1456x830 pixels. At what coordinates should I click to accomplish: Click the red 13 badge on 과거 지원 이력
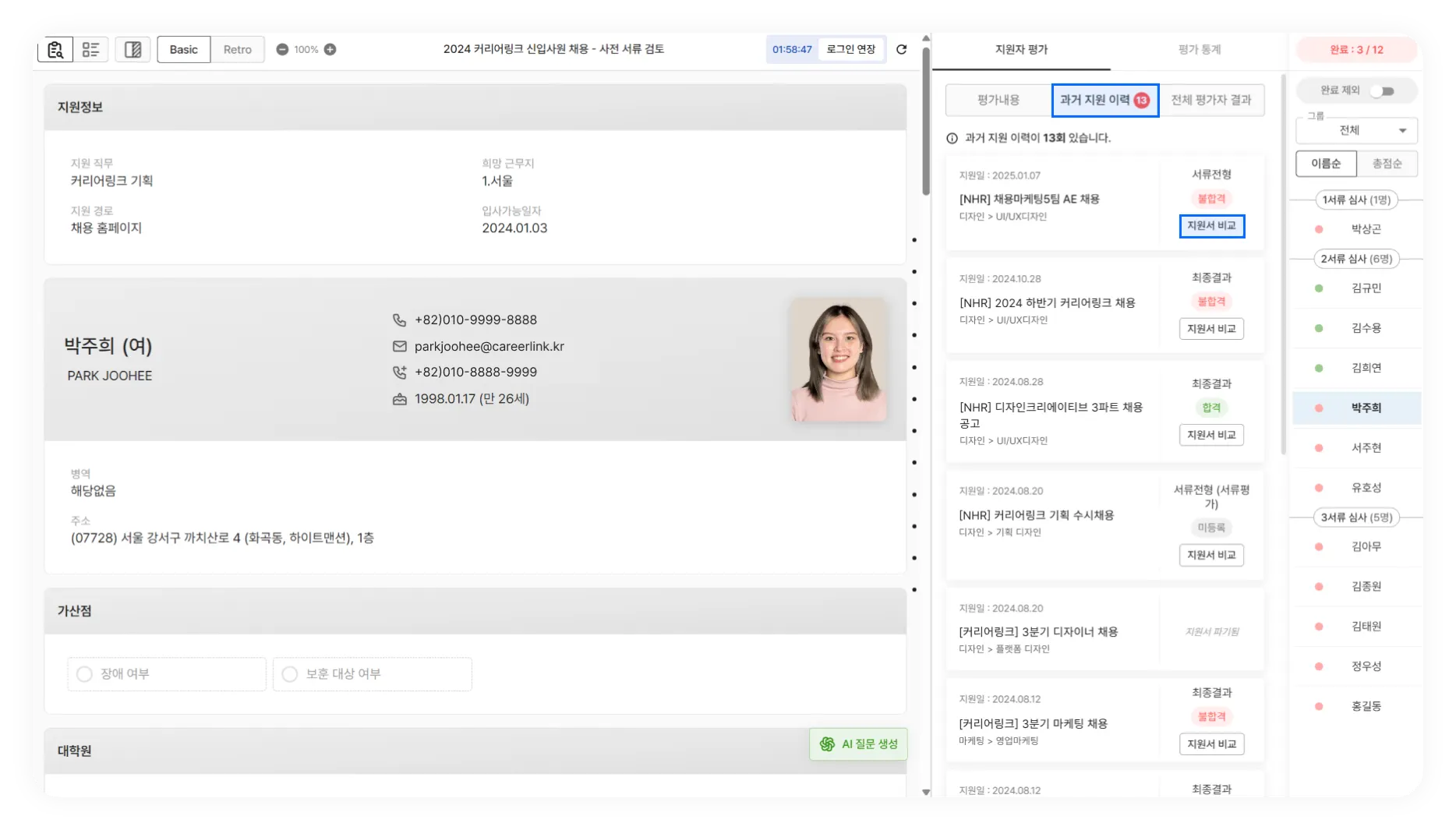pos(1142,100)
